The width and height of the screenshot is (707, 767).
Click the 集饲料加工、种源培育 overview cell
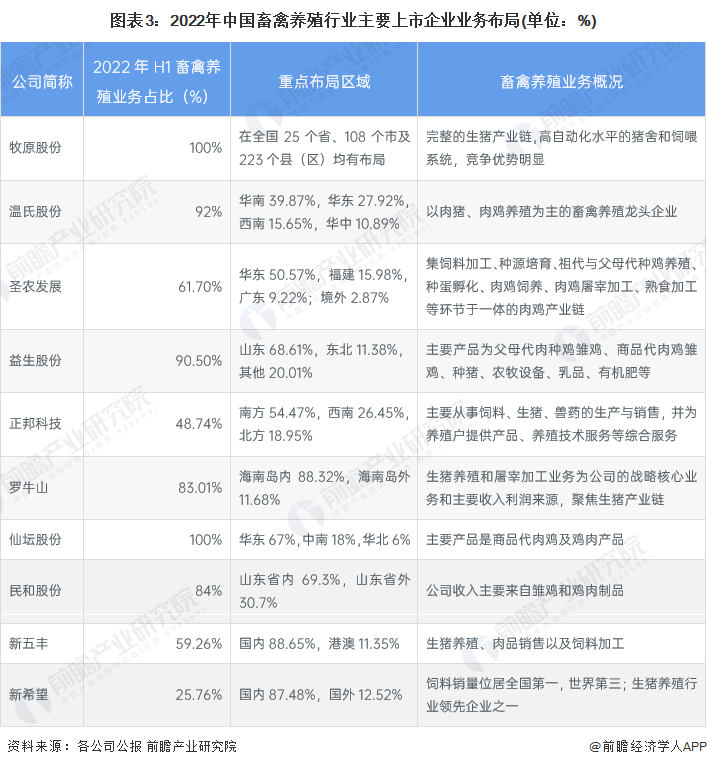[x=561, y=287]
